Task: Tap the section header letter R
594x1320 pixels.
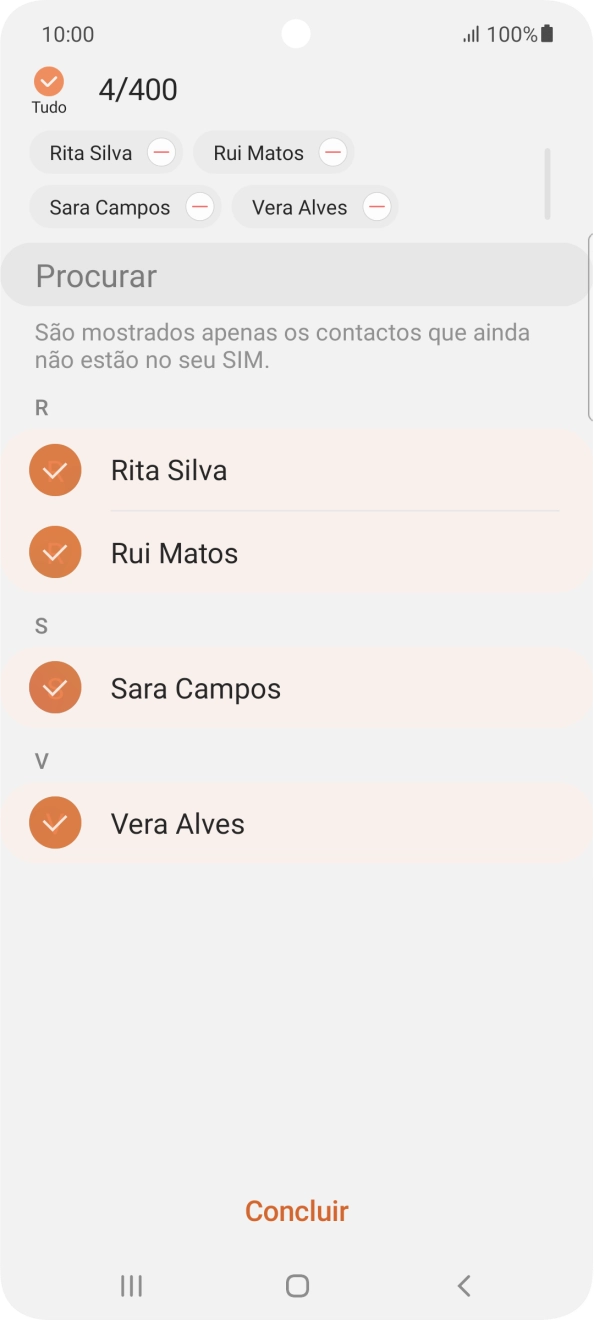Action: [41, 407]
